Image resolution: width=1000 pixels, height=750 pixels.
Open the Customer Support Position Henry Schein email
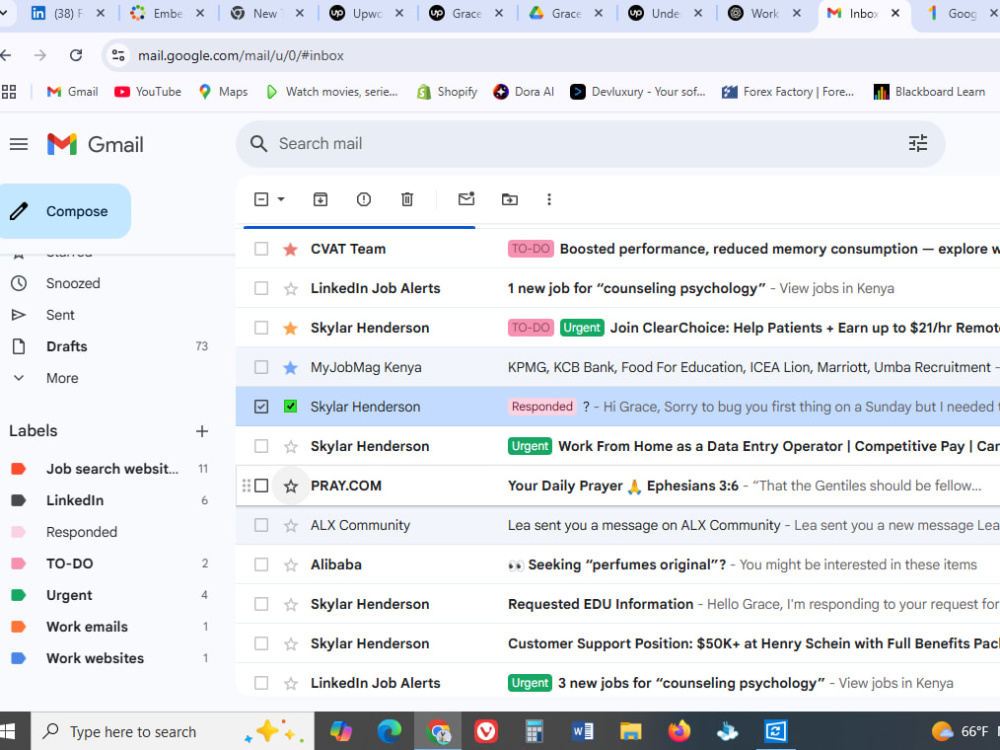coord(617,643)
